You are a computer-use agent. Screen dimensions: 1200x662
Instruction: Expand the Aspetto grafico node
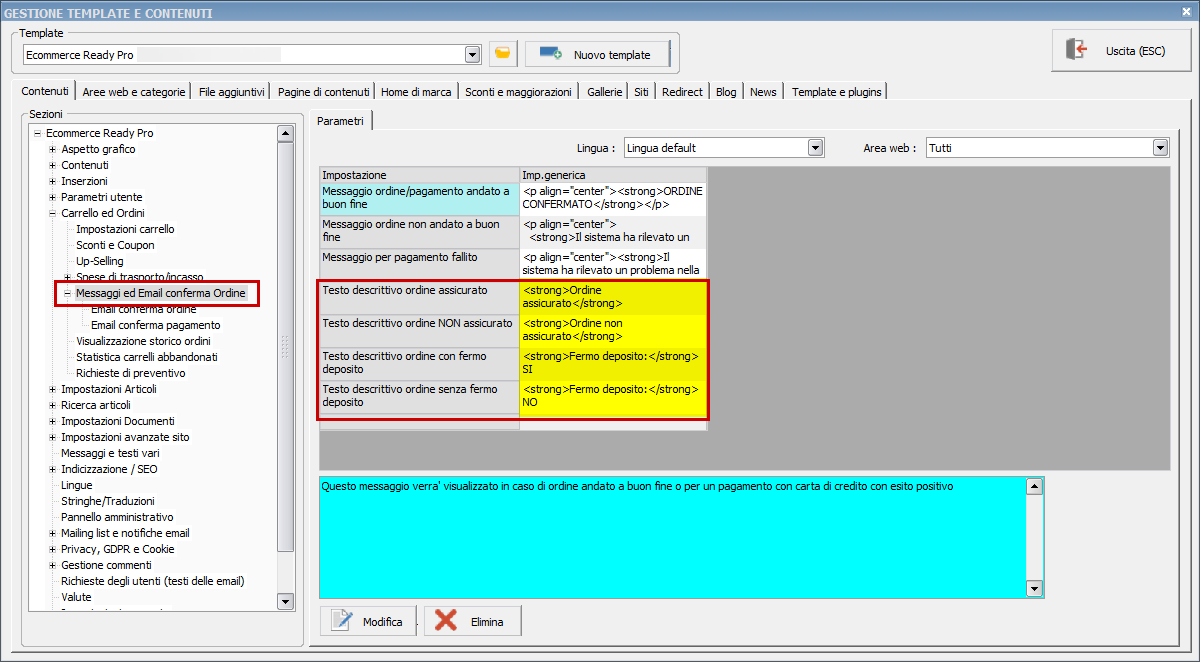click(x=52, y=149)
